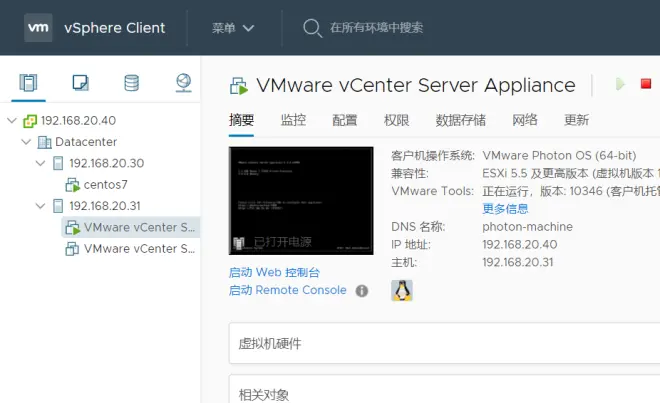Open the 数据存储 tab

tap(460, 120)
